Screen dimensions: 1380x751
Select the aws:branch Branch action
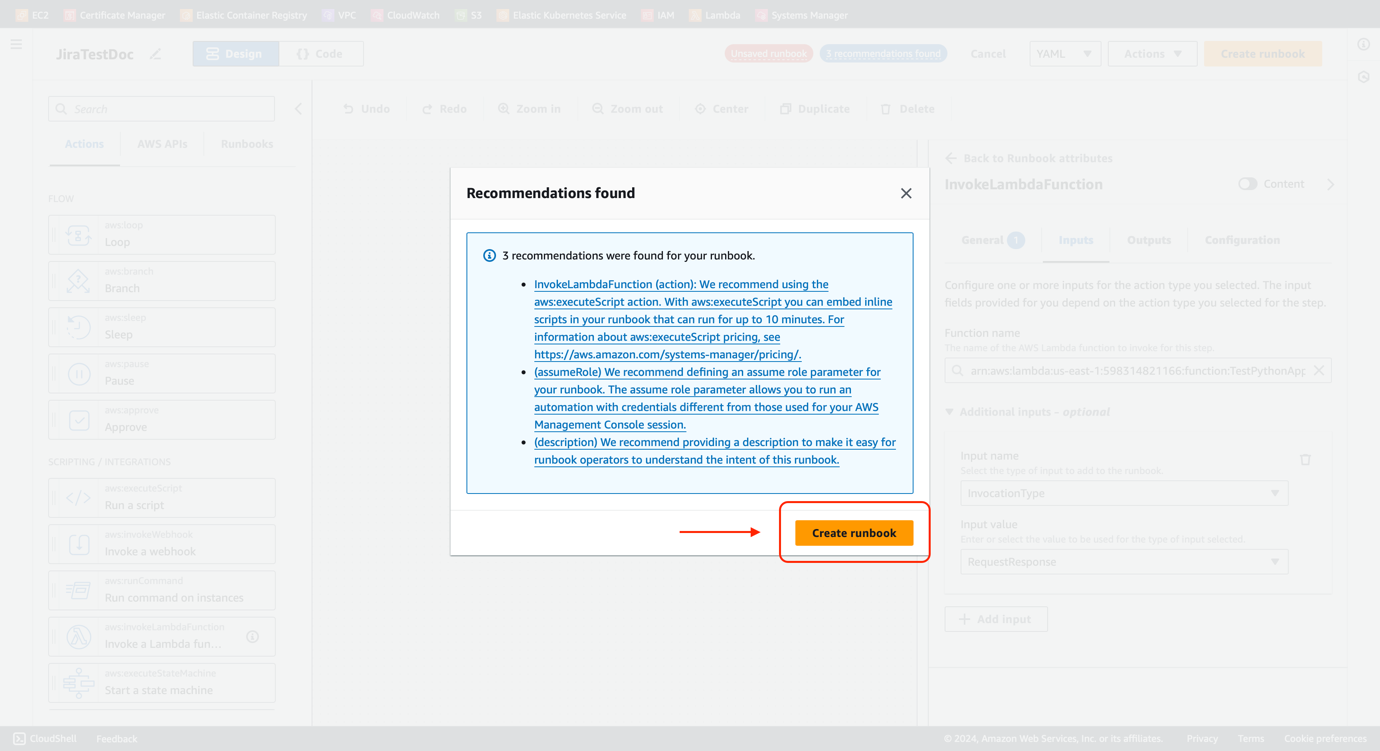click(162, 281)
